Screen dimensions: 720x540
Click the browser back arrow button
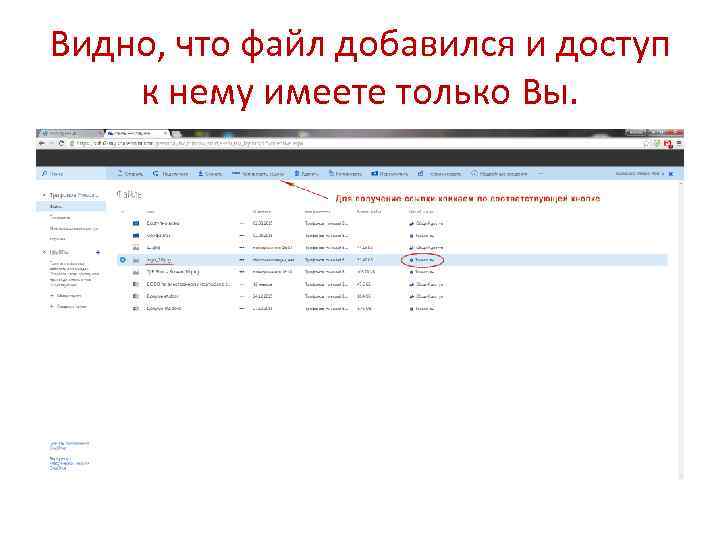pos(42,143)
